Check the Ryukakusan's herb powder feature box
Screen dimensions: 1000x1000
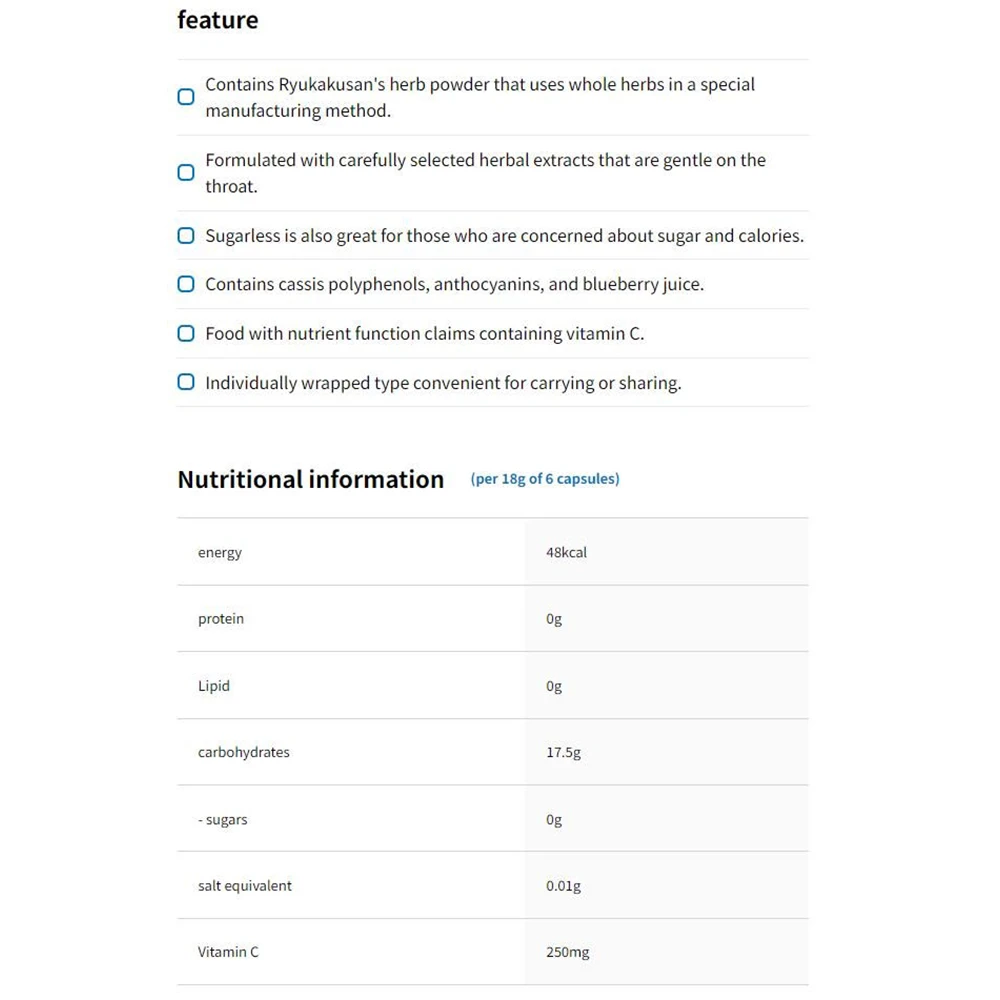186,97
